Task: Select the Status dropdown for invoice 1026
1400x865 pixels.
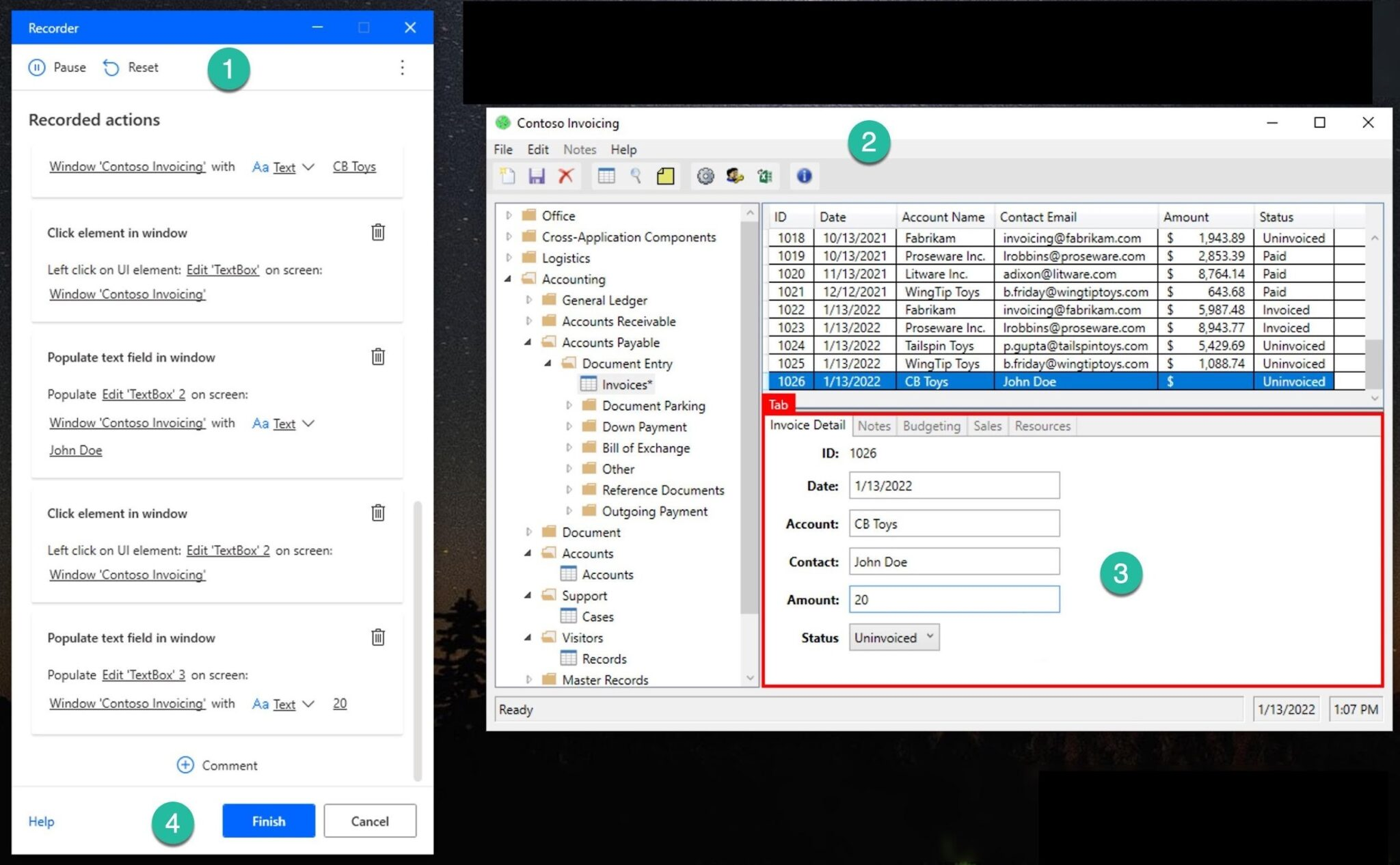Action: tap(890, 637)
